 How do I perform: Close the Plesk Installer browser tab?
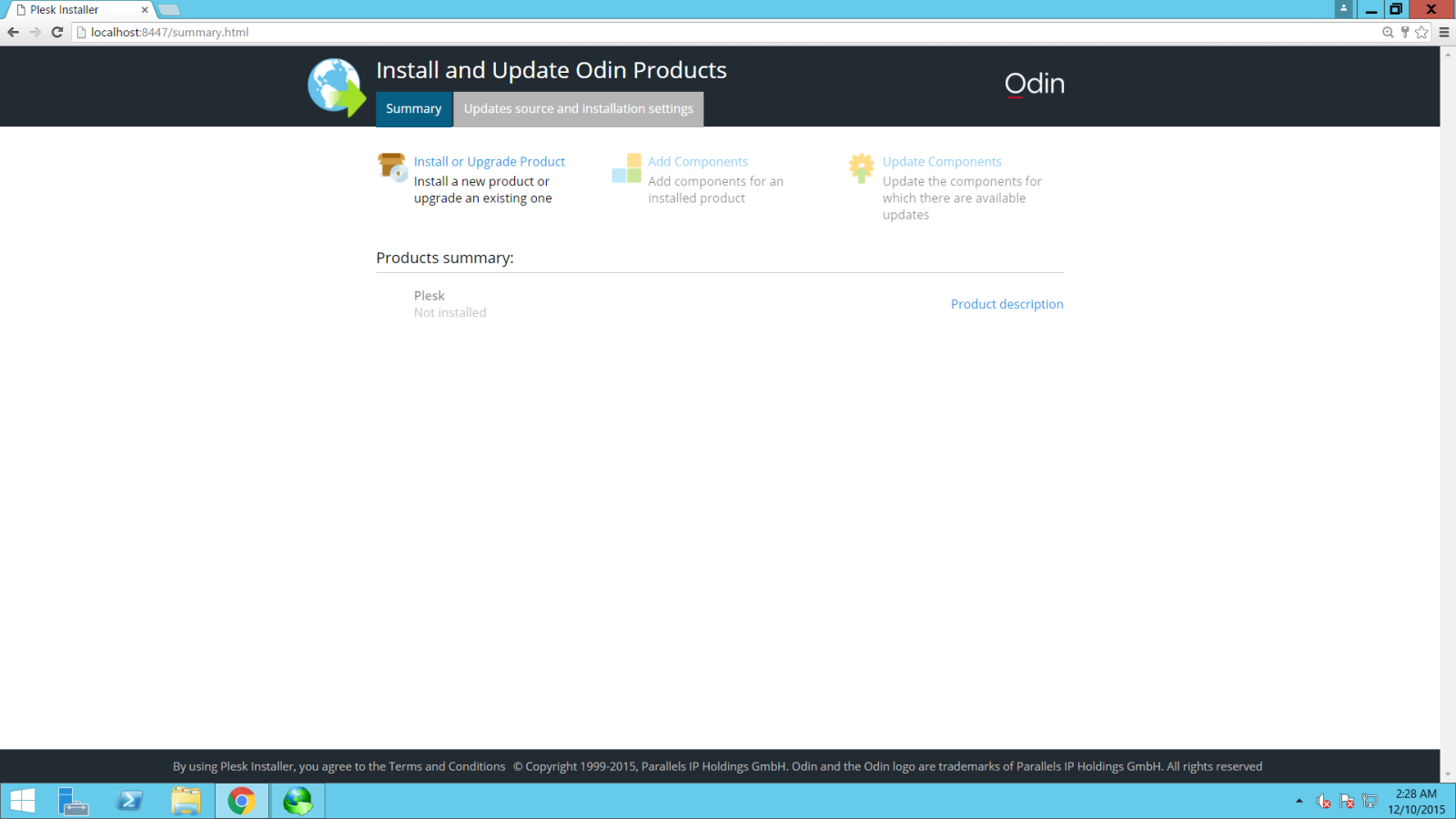145,10
